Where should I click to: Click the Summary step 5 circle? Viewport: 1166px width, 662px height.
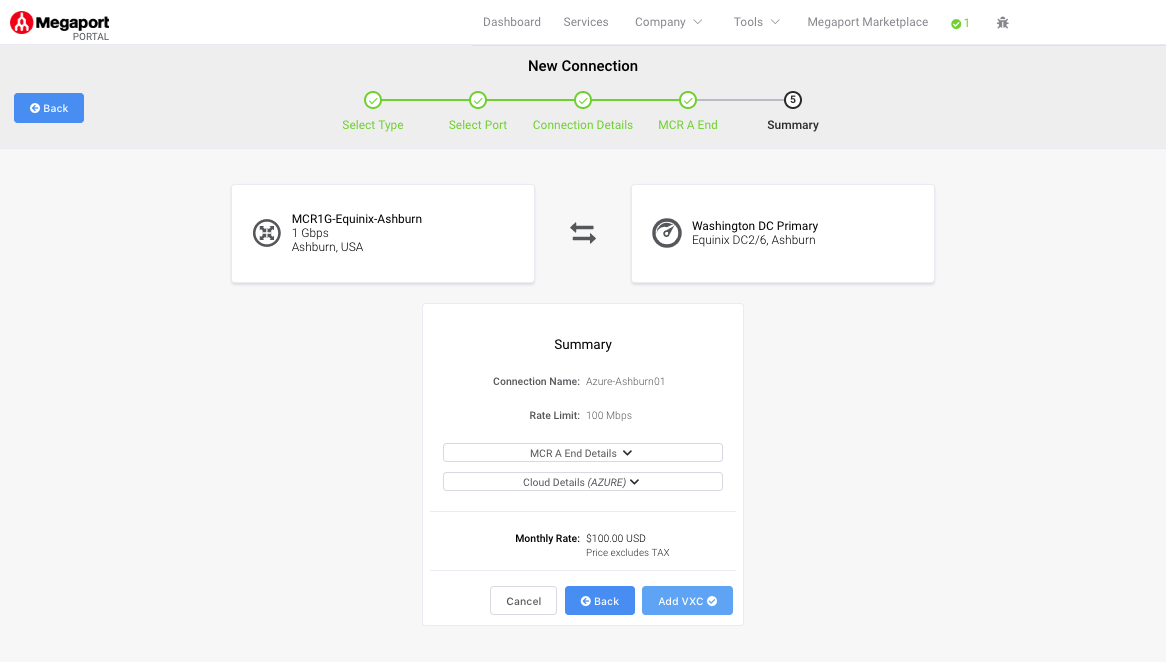tap(793, 100)
